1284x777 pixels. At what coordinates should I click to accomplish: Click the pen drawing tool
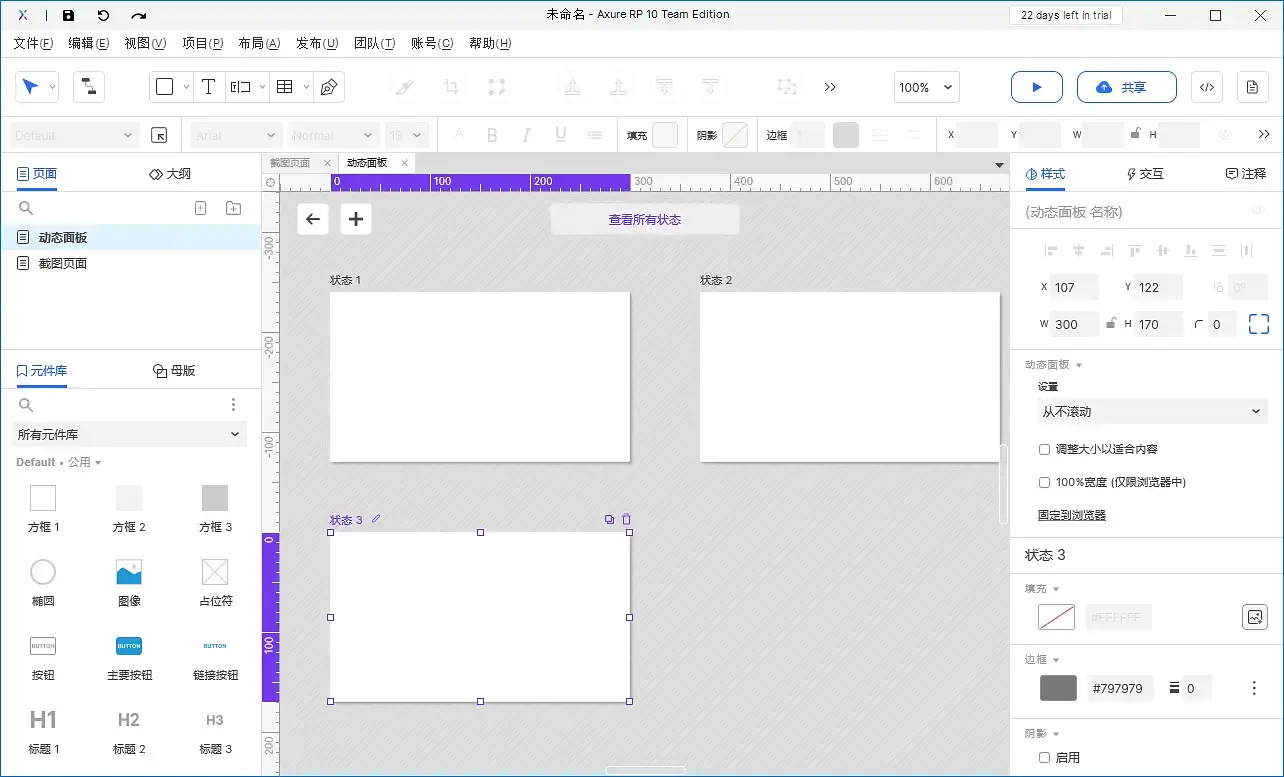coord(328,87)
